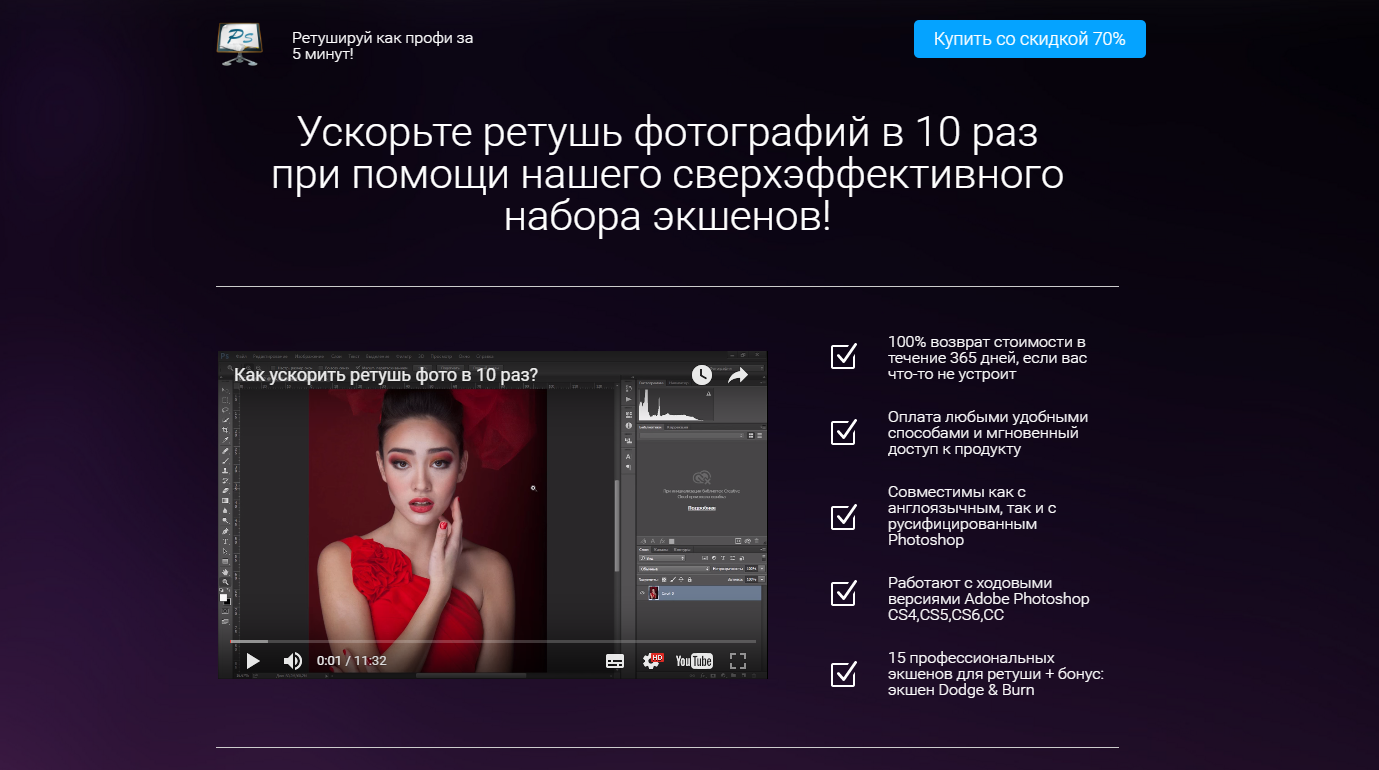Click the Watch Later clock icon

(703, 374)
